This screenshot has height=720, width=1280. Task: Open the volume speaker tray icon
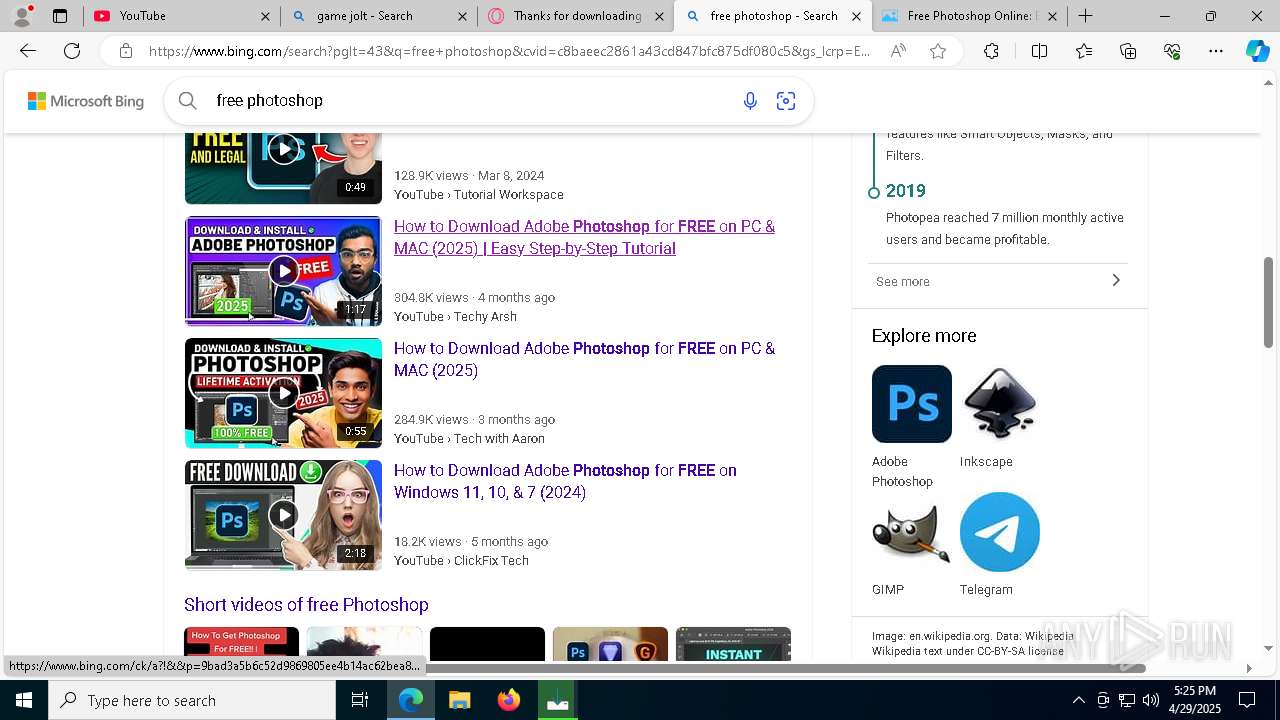coord(1151,700)
